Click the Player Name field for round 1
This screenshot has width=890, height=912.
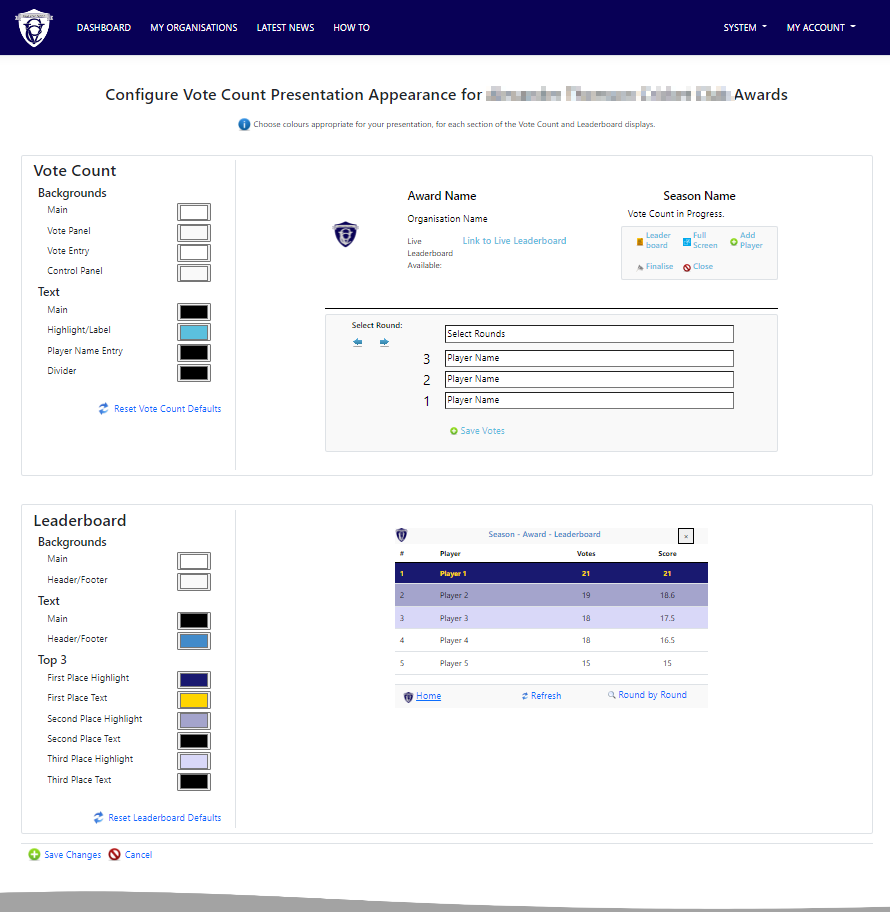[589, 400]
